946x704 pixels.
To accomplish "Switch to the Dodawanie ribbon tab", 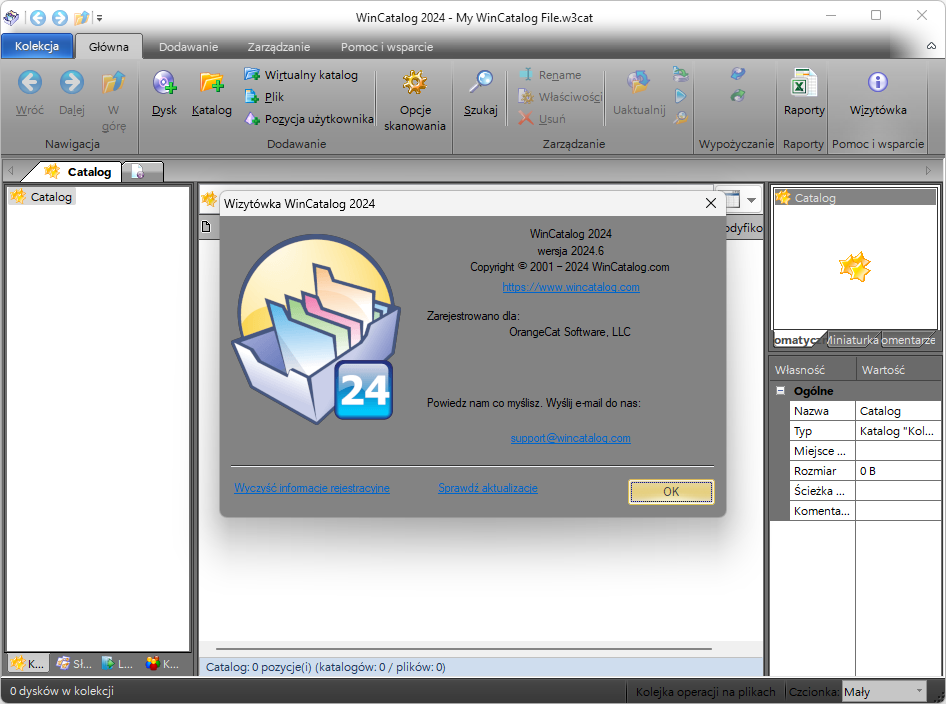I will pyautogui.click(x=188, y=46).
